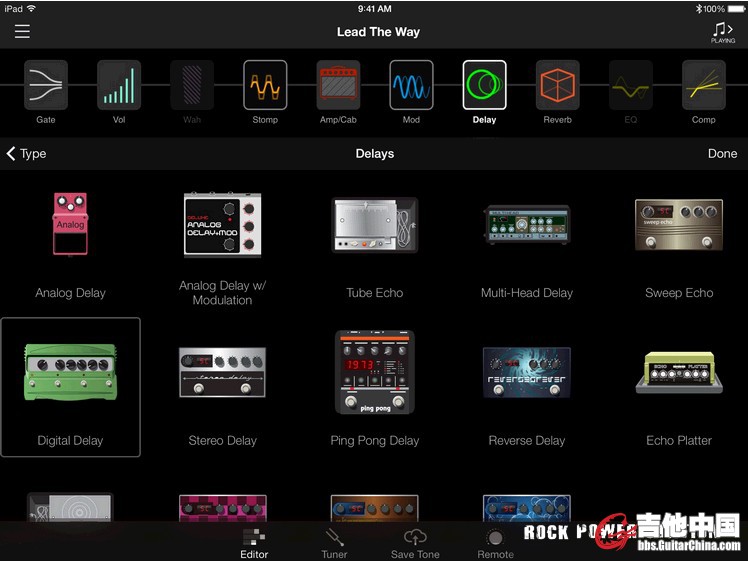Tap the Playing music note icon
The width and height of the screenshot is (748, 561).
click(x=722, y=32)
